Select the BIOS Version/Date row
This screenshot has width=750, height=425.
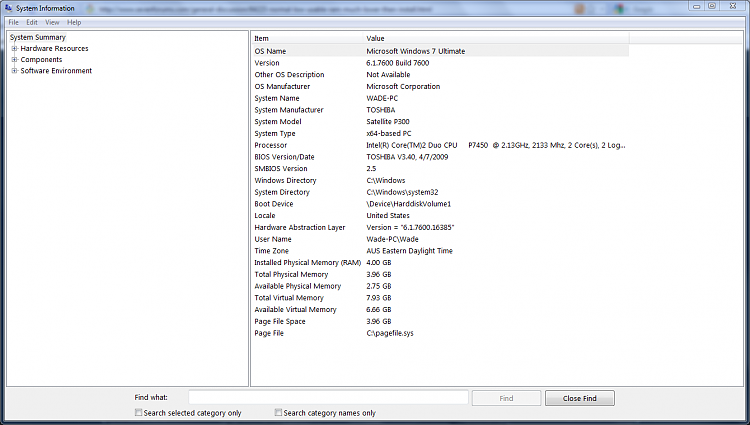441,157
